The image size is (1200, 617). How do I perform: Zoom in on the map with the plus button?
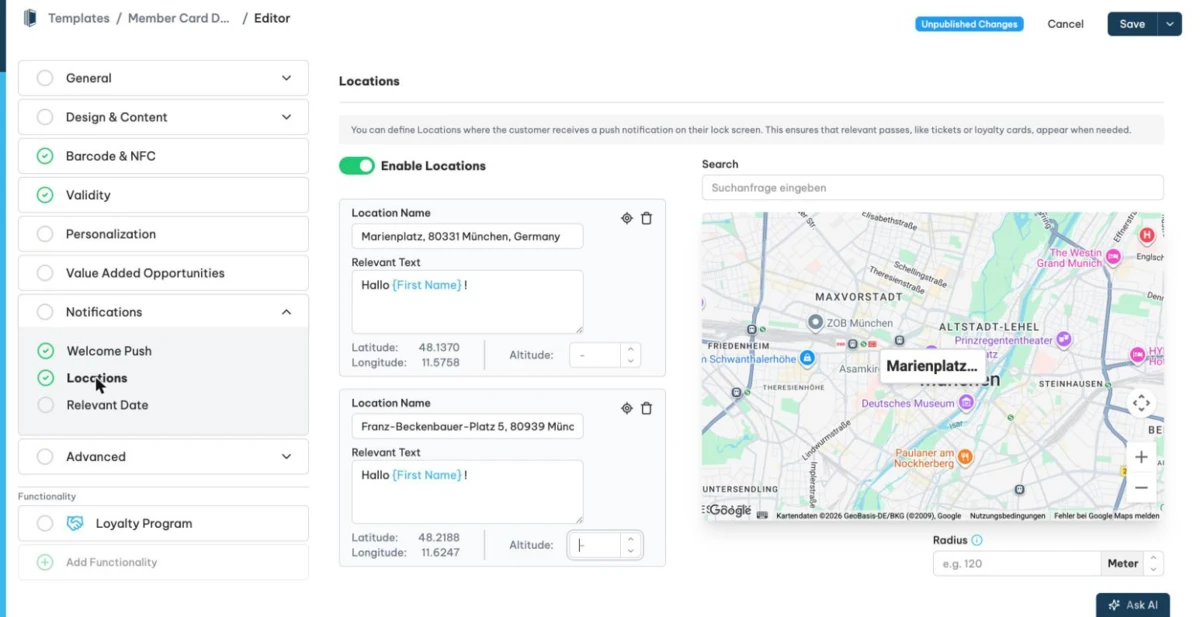(x=1141, y=457)
